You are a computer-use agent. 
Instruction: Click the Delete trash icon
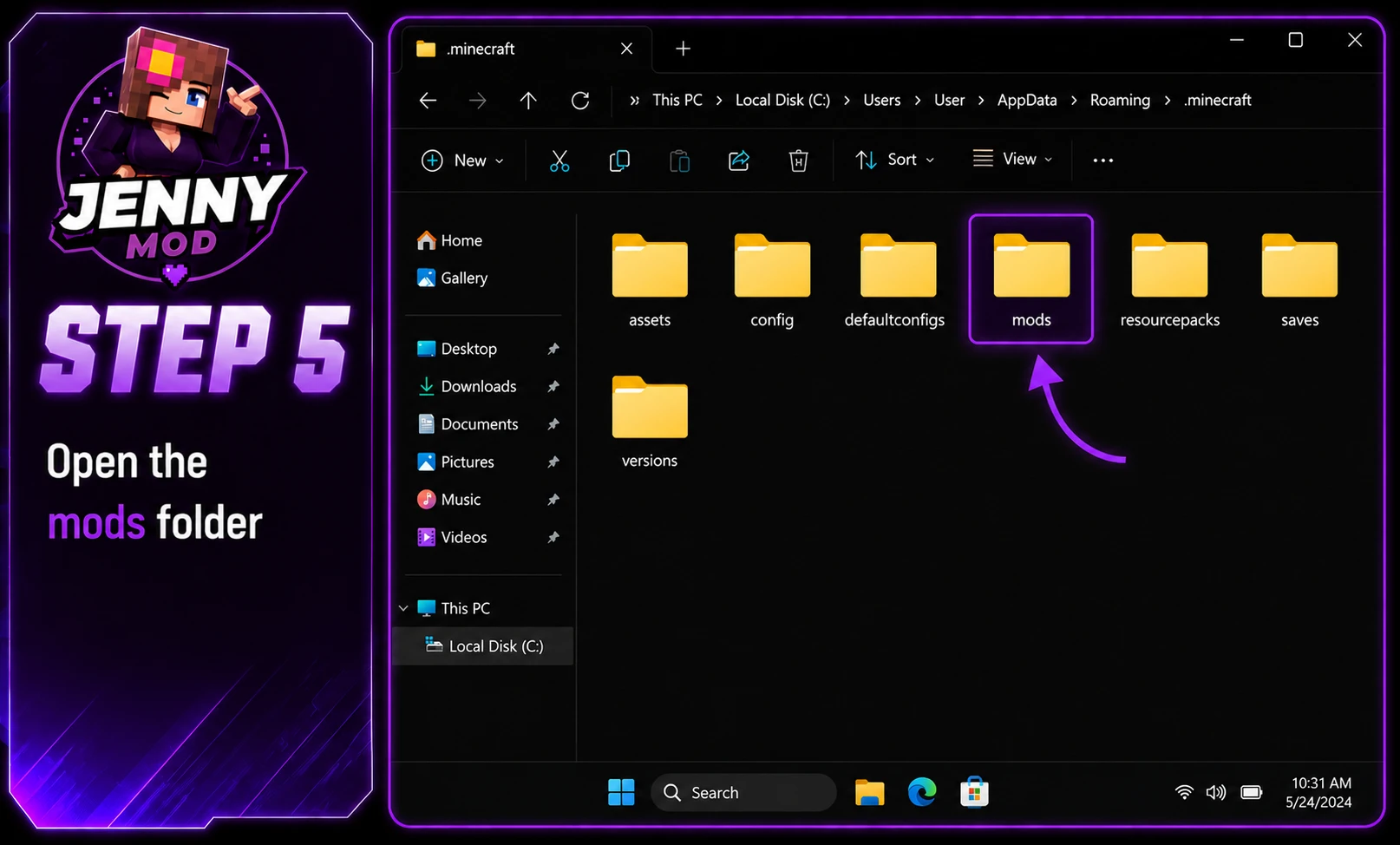[x=798, y=160]
